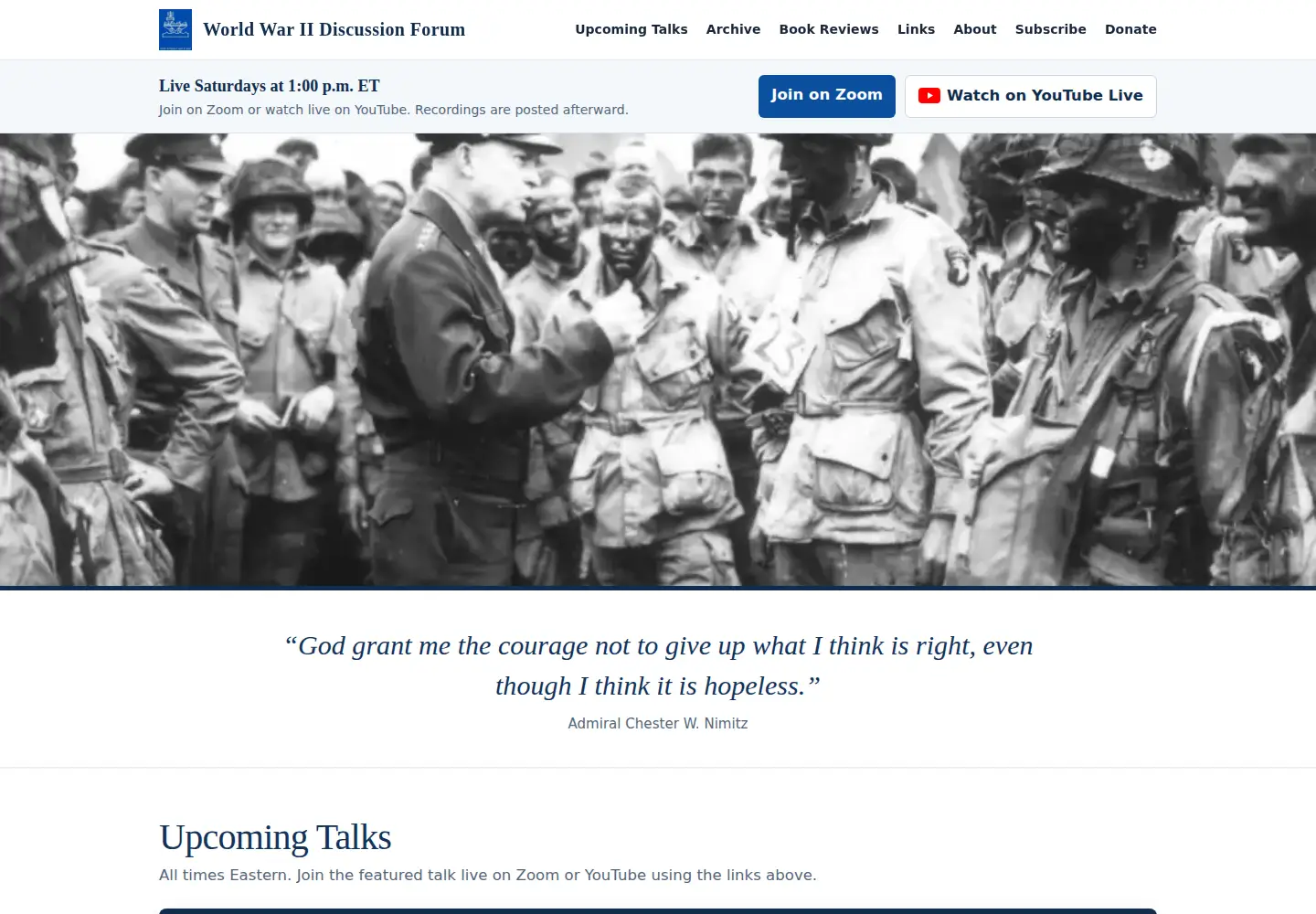1316x914 pixels.
Task: Click the YouTube play icon
Action: click(x=929, y=96)
